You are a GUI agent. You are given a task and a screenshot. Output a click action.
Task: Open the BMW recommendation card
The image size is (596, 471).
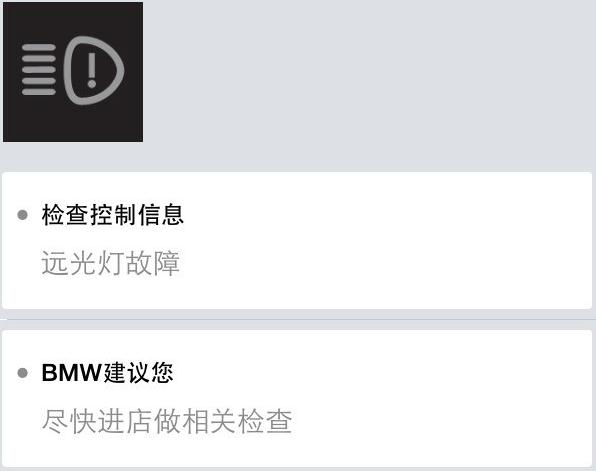[297, 398]
